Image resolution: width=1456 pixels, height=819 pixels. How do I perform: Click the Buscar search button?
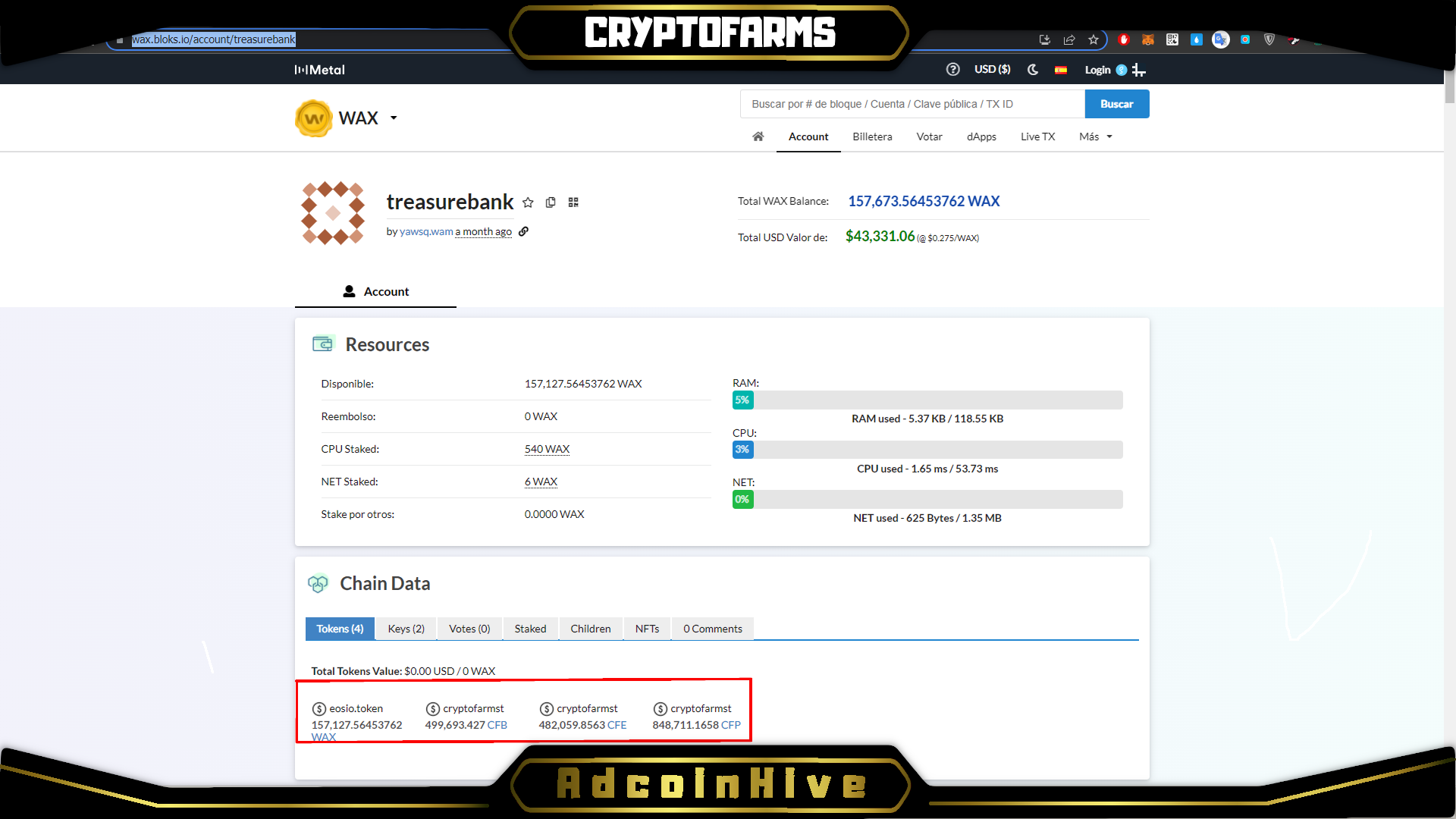(1117, 104)
